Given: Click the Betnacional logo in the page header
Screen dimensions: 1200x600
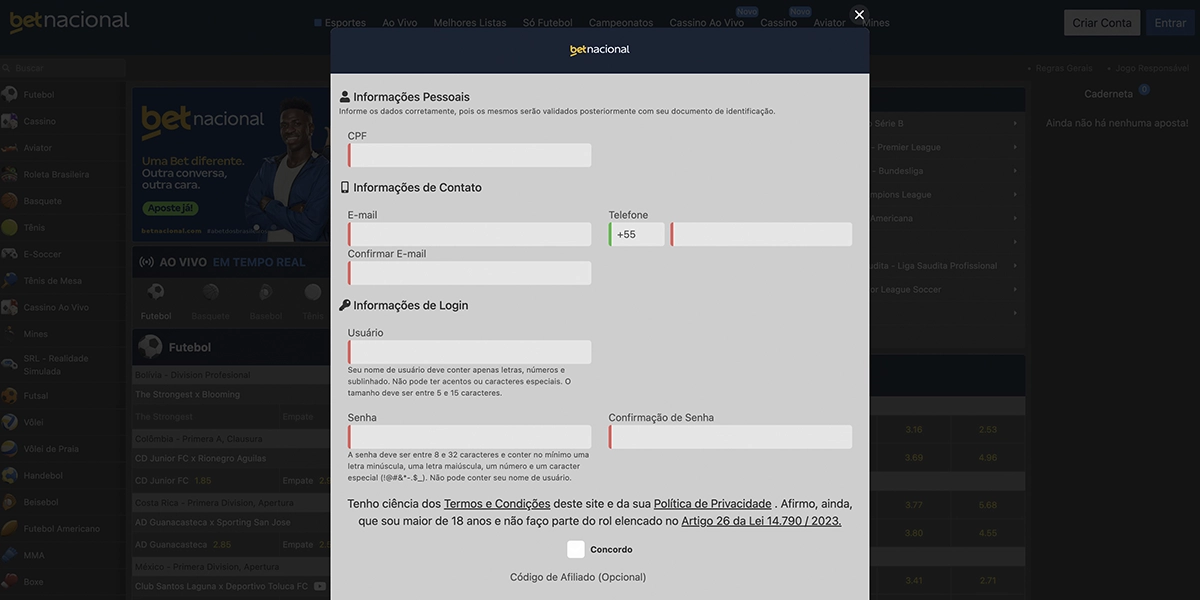Looking at the screenshot, I should pos(69,21).
